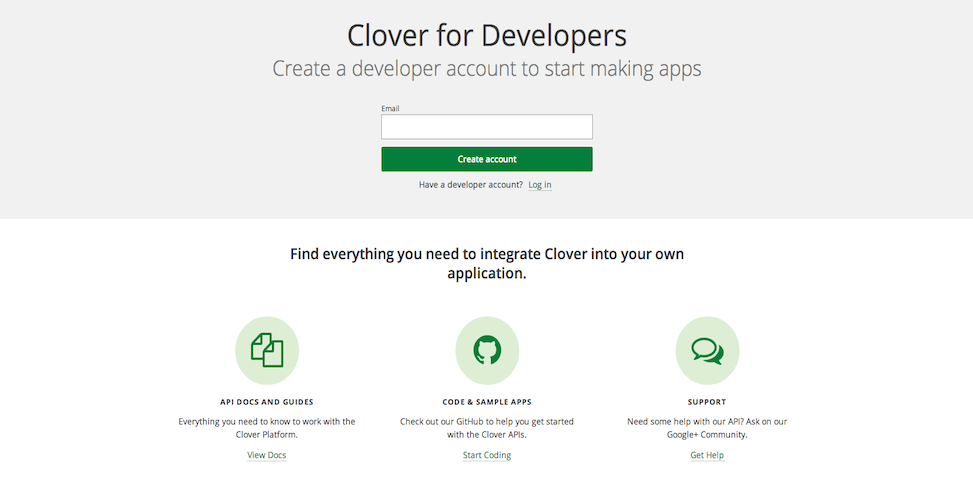Click 'Create a developer account to start making apps'

coord(487,68)
